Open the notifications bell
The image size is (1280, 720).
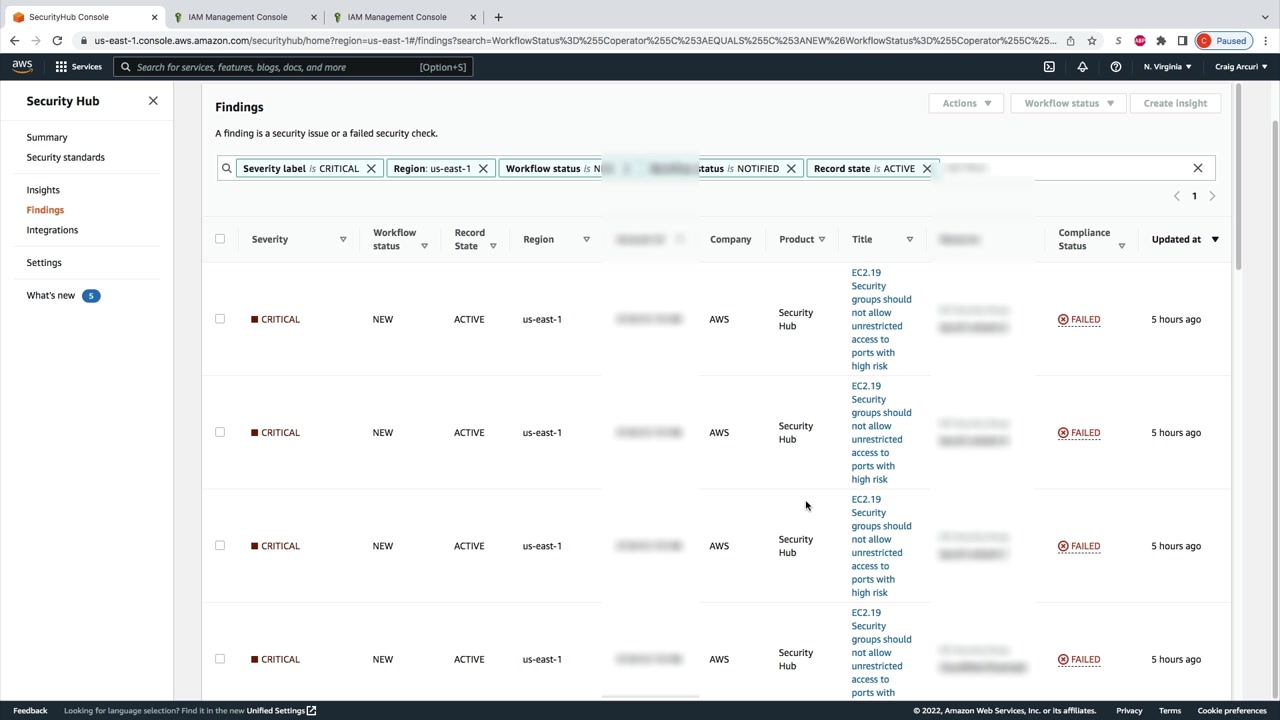tap(1082, 67)
